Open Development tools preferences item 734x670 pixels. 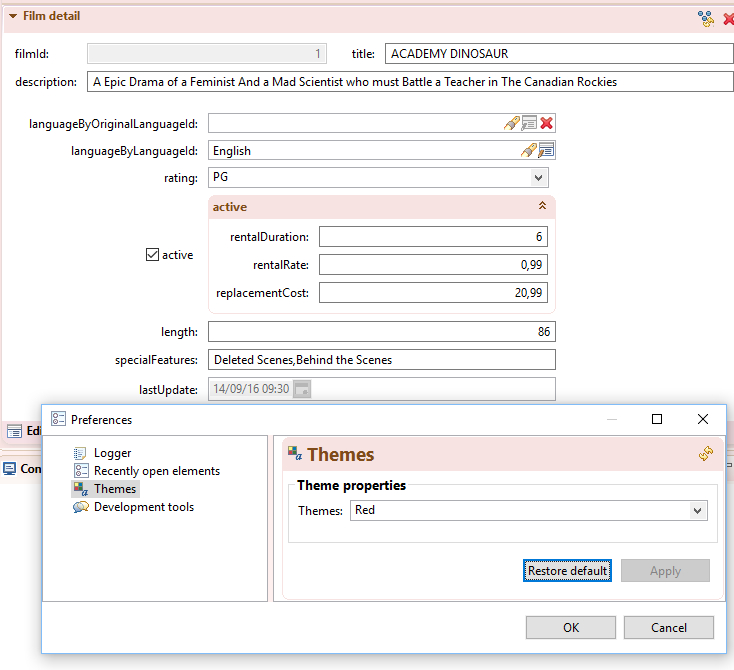(x=143, y=507)
